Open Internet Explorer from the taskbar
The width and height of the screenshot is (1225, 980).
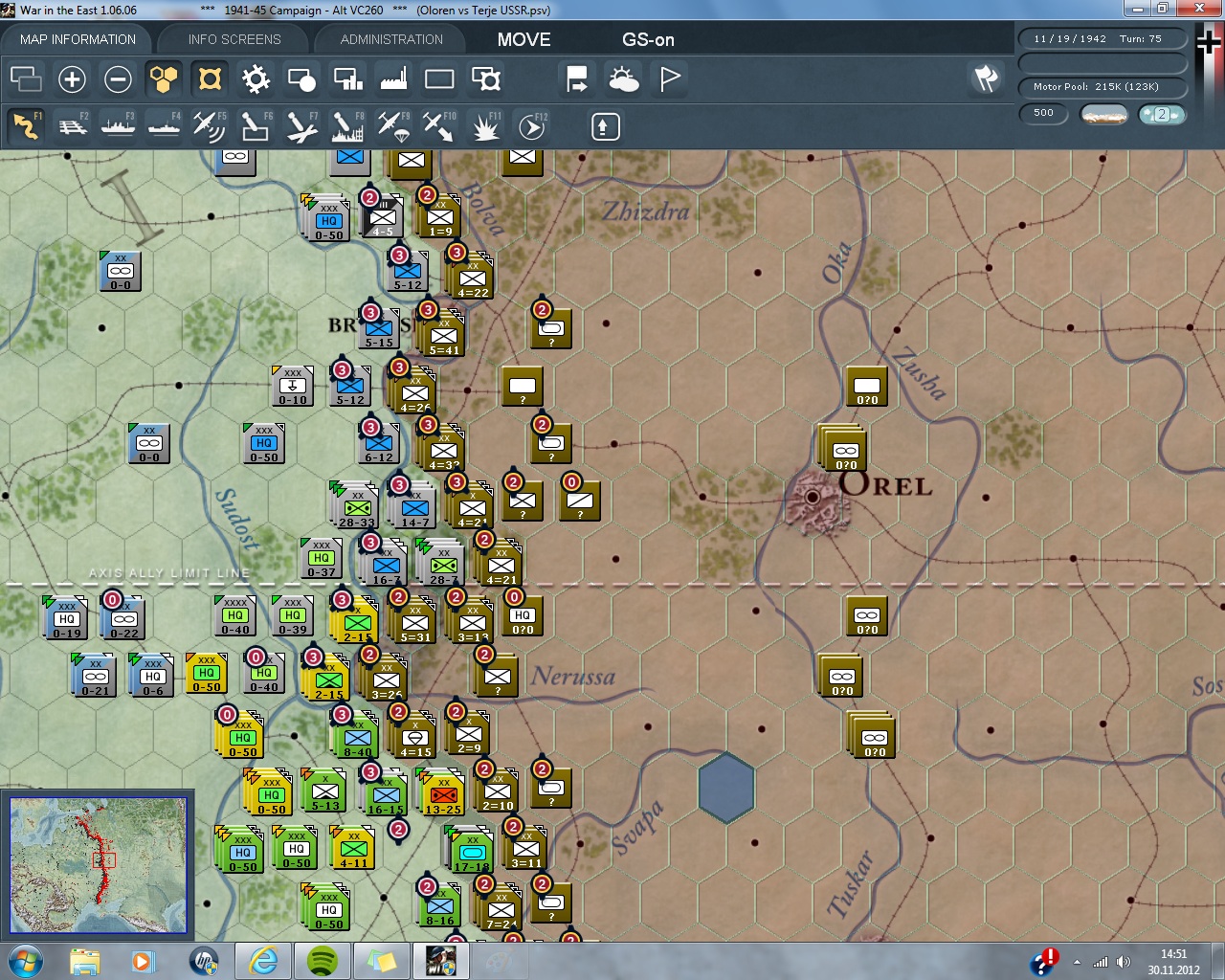tap(262, 961)
